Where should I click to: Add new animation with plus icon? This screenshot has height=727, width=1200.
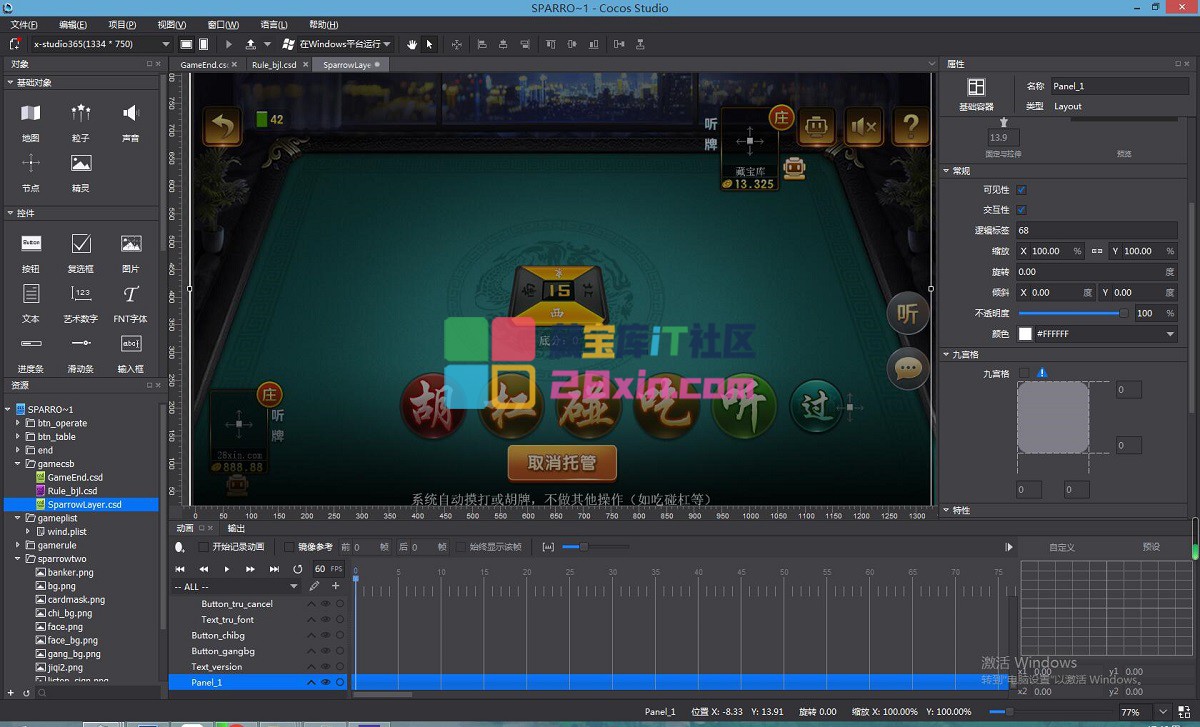336,586
